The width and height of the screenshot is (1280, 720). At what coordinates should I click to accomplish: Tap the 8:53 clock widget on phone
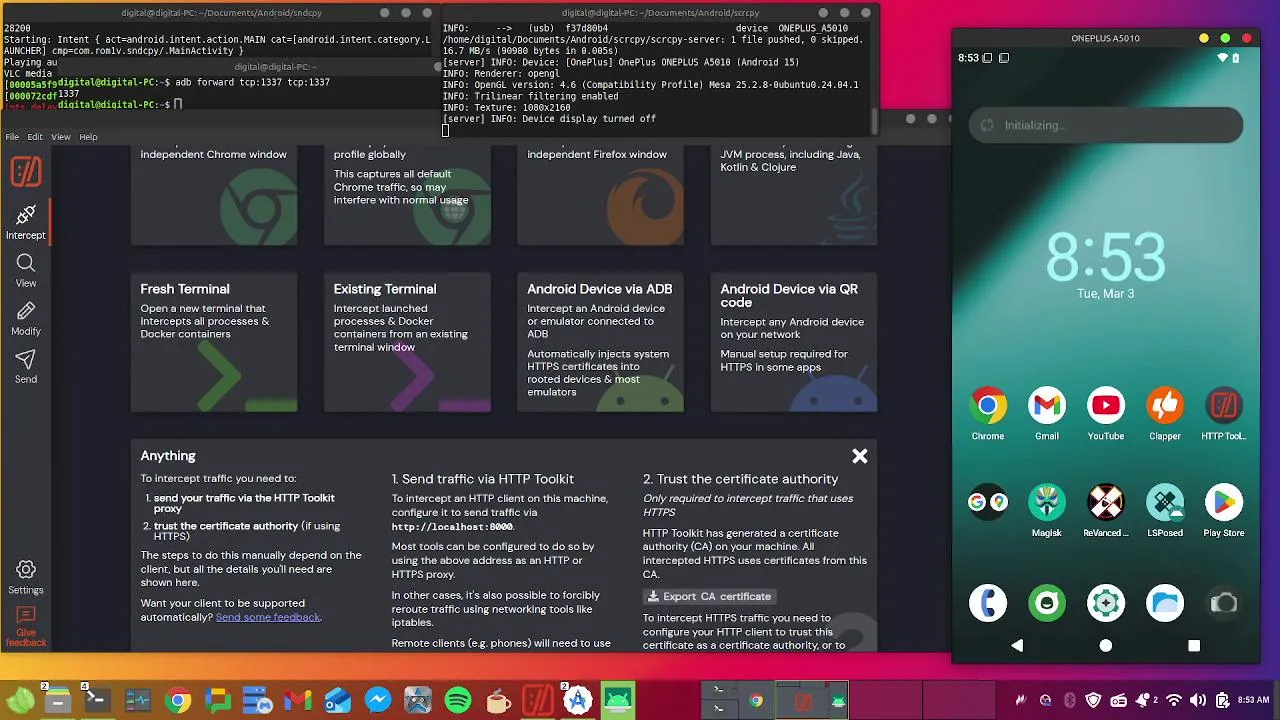(1106, 257)
